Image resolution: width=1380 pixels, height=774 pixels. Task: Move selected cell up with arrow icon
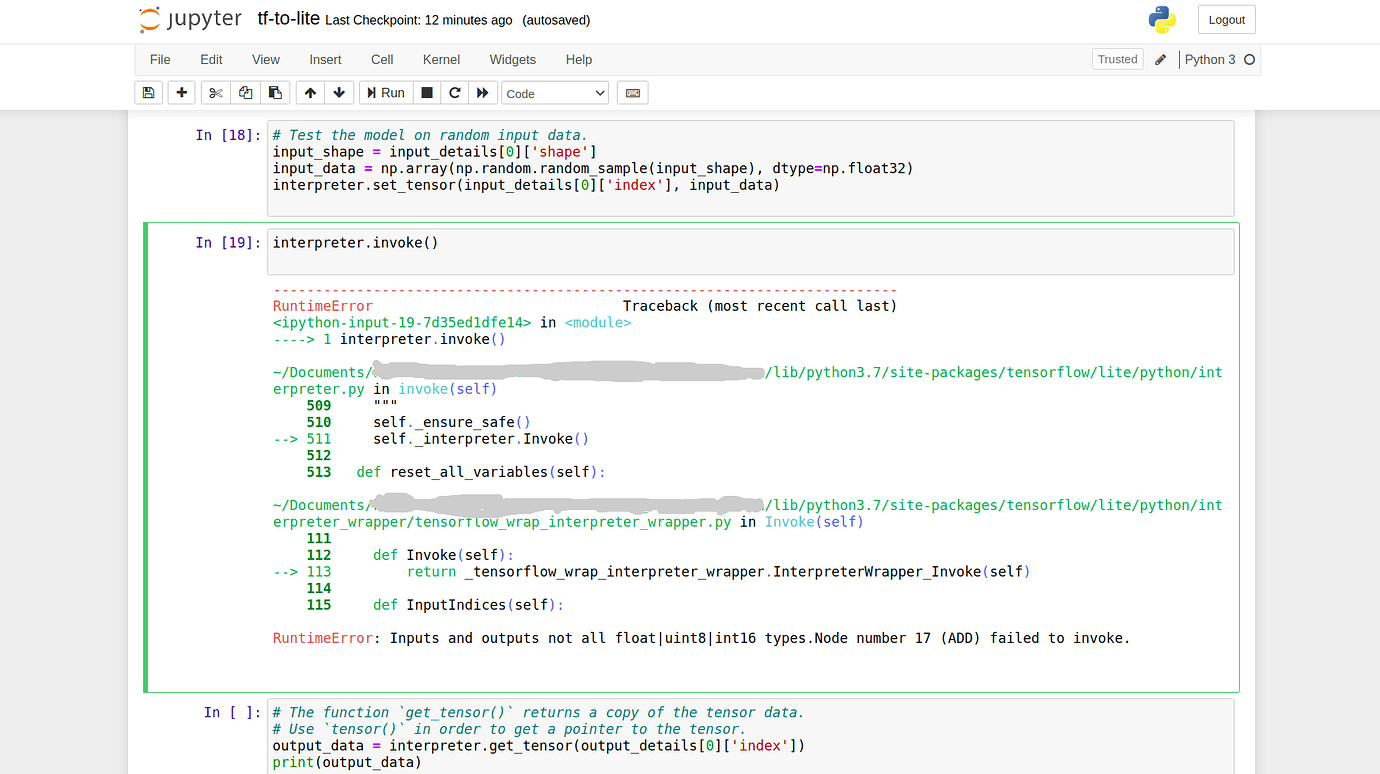click(310, 92)
